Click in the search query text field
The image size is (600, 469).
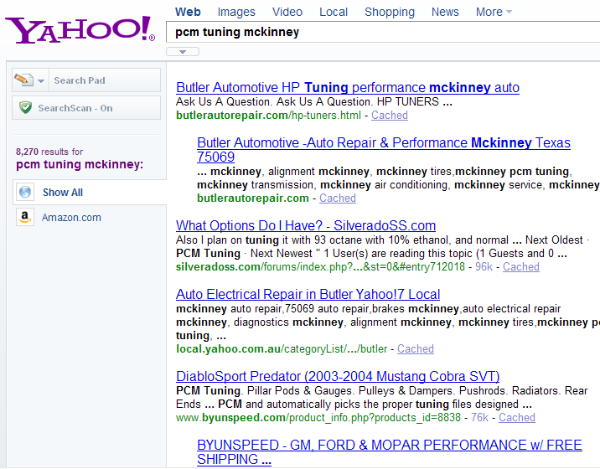click(380, 32)
